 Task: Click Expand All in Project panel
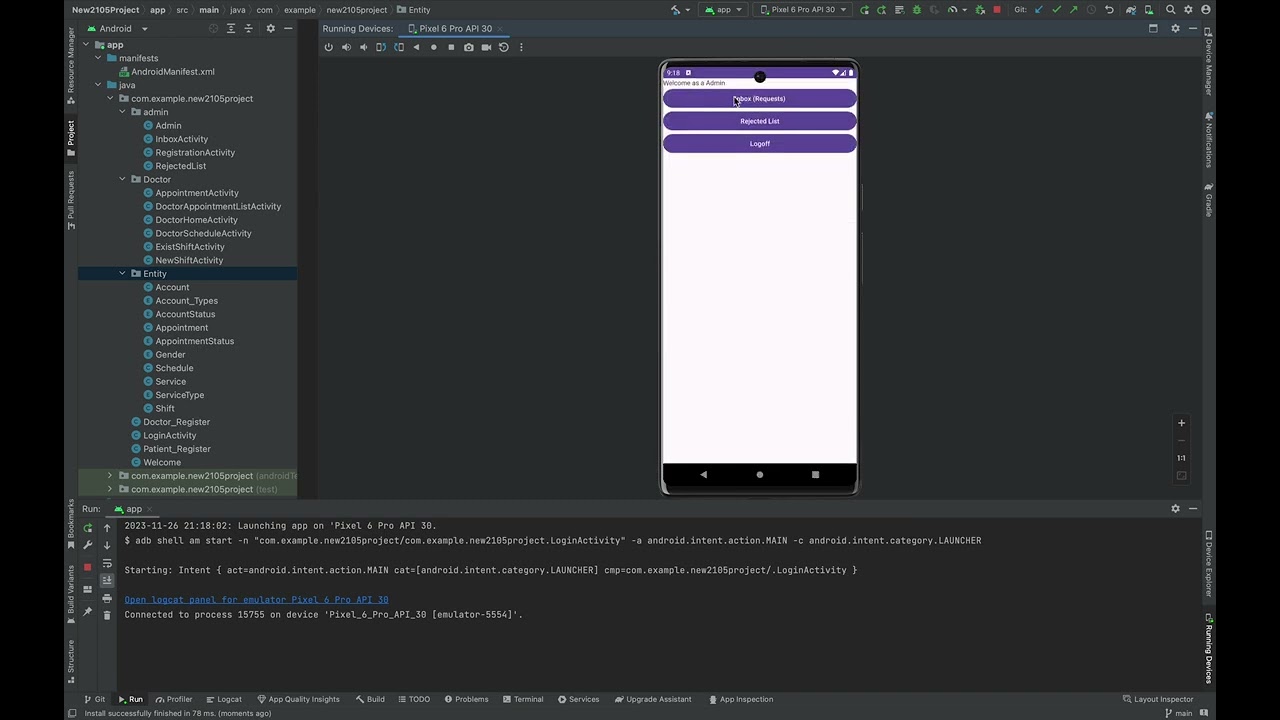(231, 28)
